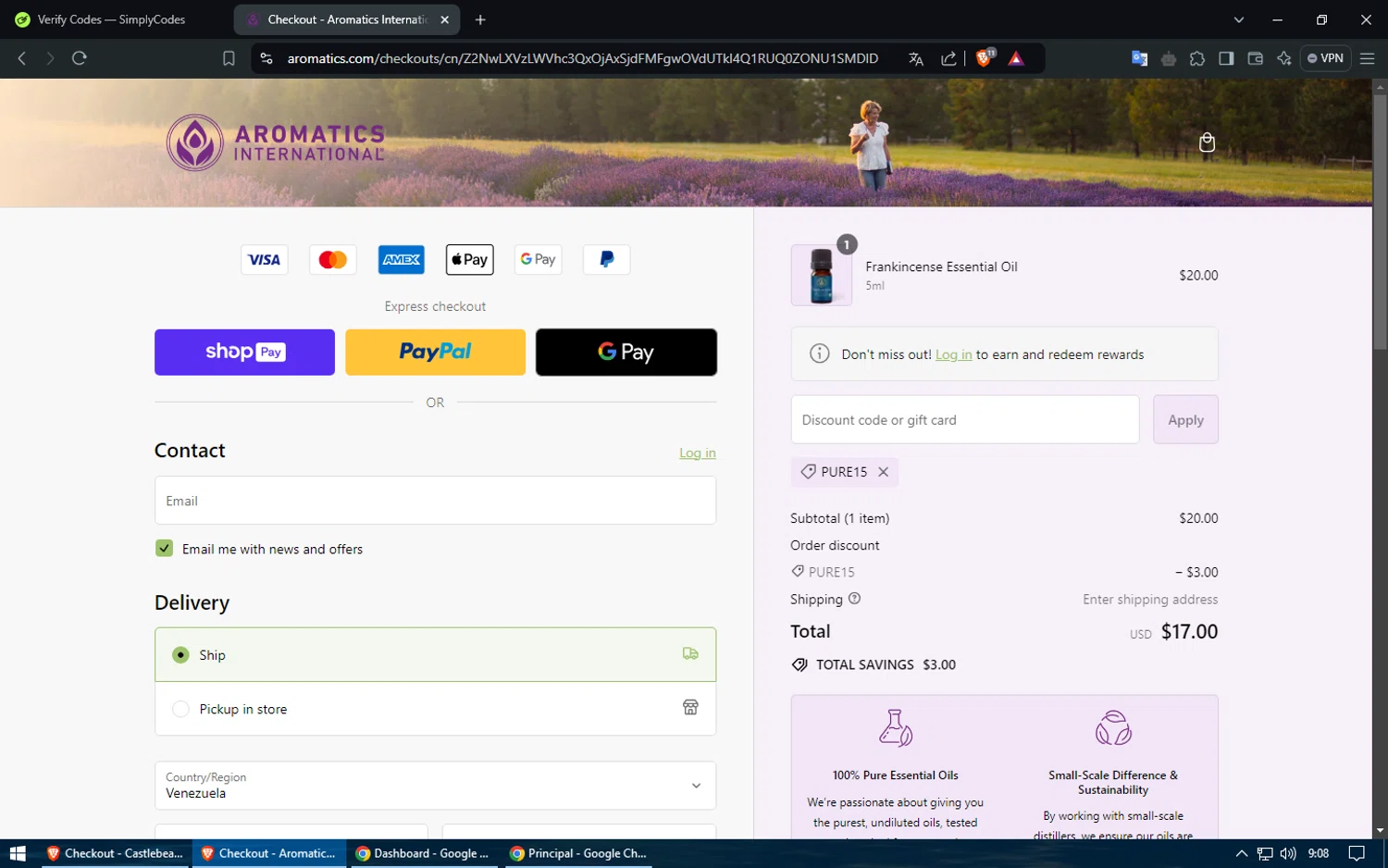The image size is (1388, 868).
Task: Focus the Discount code or gift card field
Action: (965, 419)
